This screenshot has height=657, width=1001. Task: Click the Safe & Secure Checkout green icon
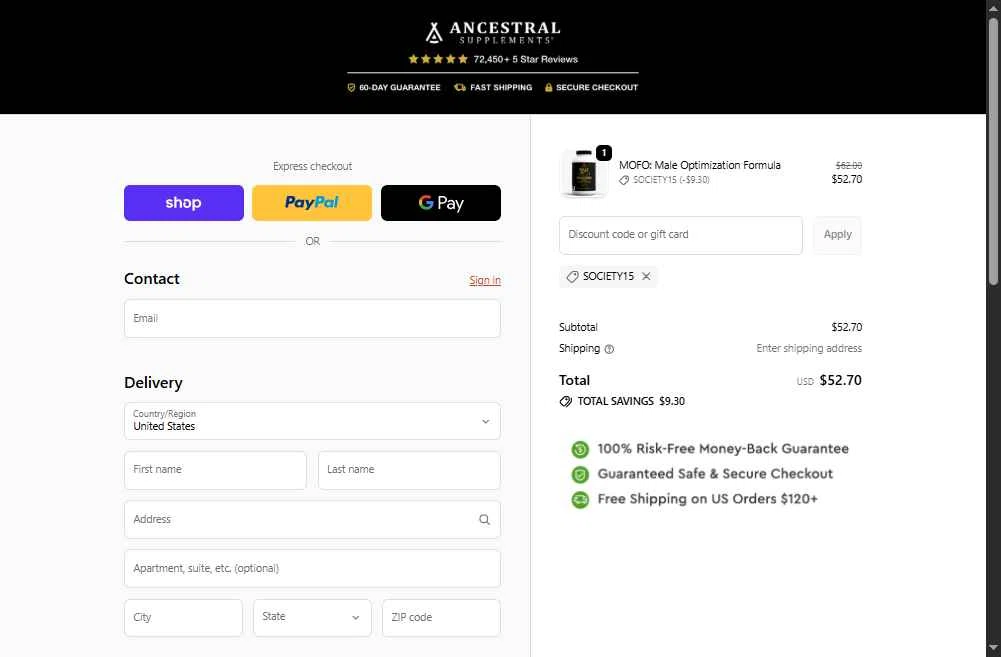pyautogui.click(x=580, y=474)
